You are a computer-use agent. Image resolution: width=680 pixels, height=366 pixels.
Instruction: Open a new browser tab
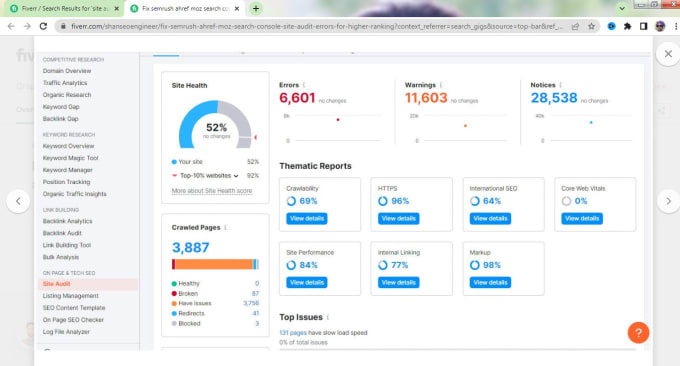256,9
